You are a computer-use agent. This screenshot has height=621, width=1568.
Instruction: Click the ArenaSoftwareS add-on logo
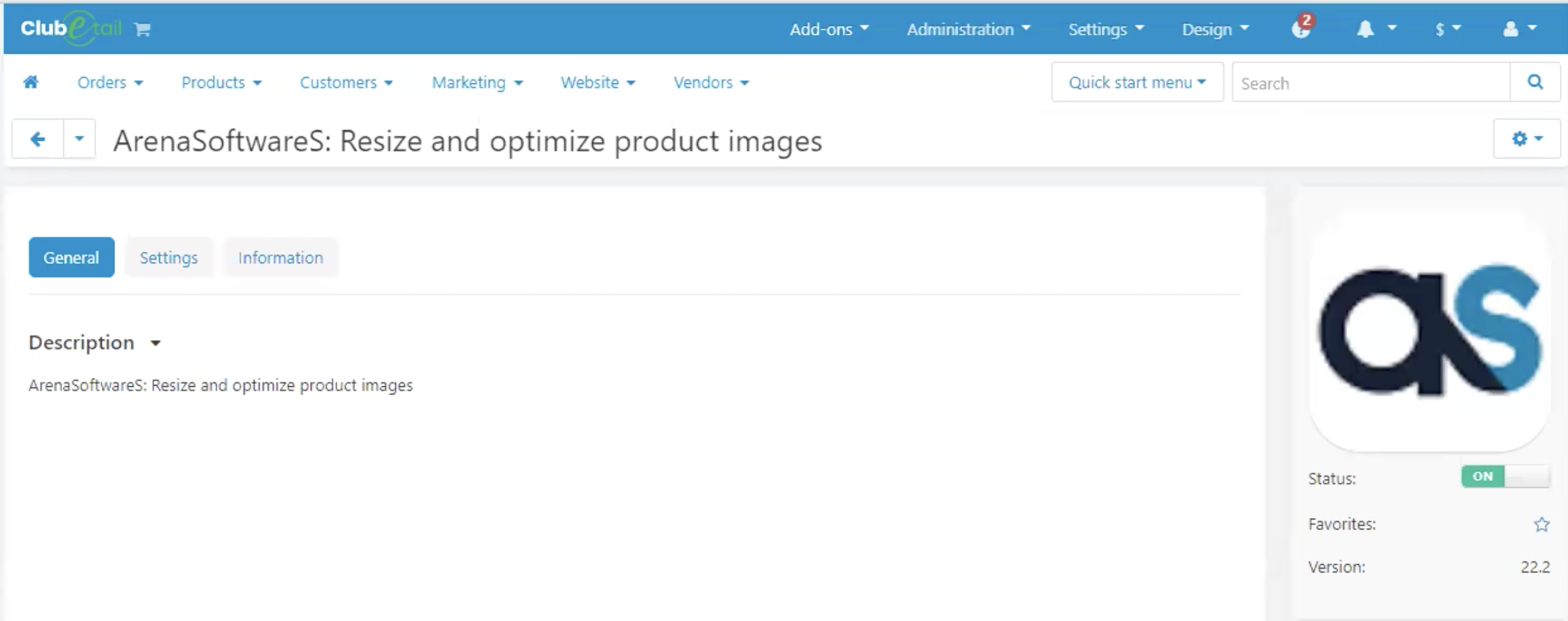click(x=1429, y=331)
